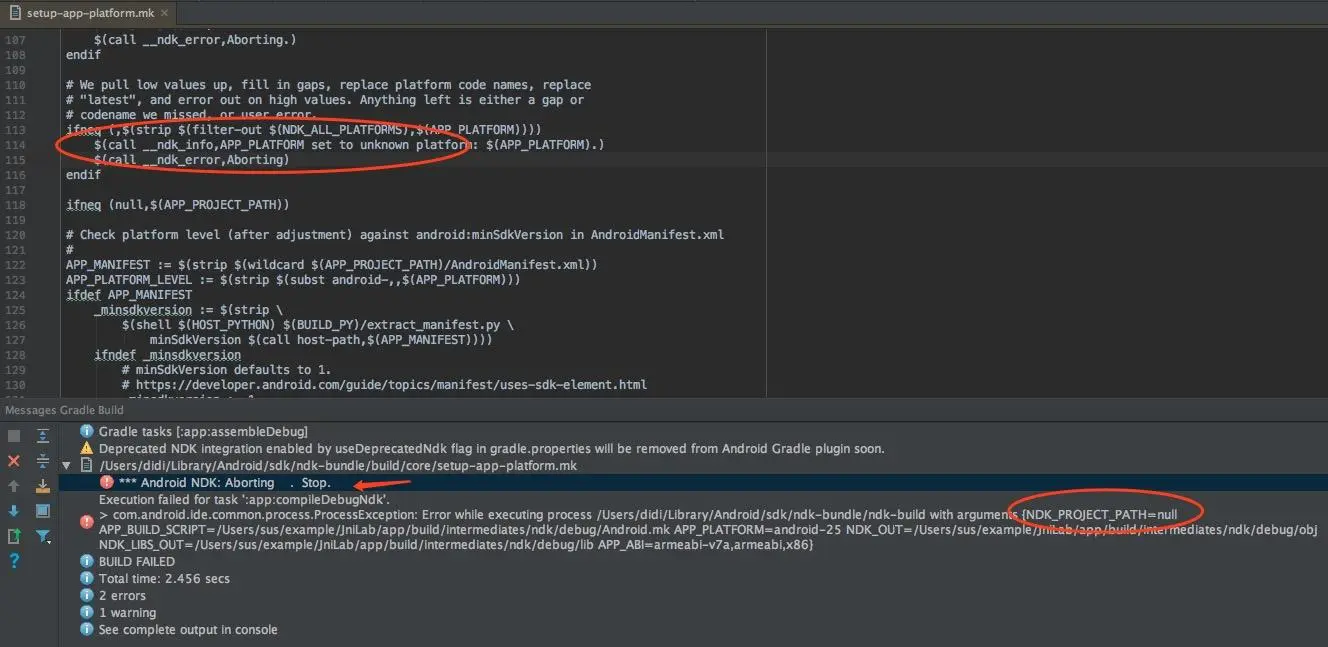Jump to next message using down-arrow icon
The image size is (1328, 647).
pos(12,509)
